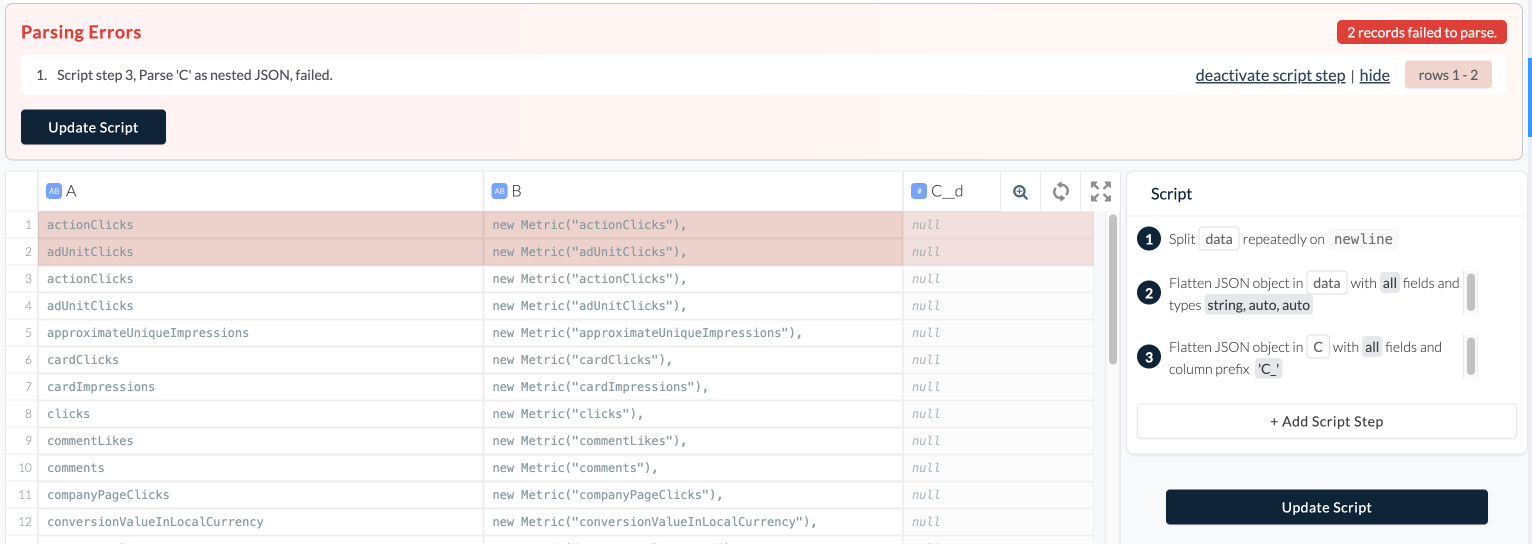
Task: Click the 'deactivate script step' link
Action: (x=1270, y=75)
